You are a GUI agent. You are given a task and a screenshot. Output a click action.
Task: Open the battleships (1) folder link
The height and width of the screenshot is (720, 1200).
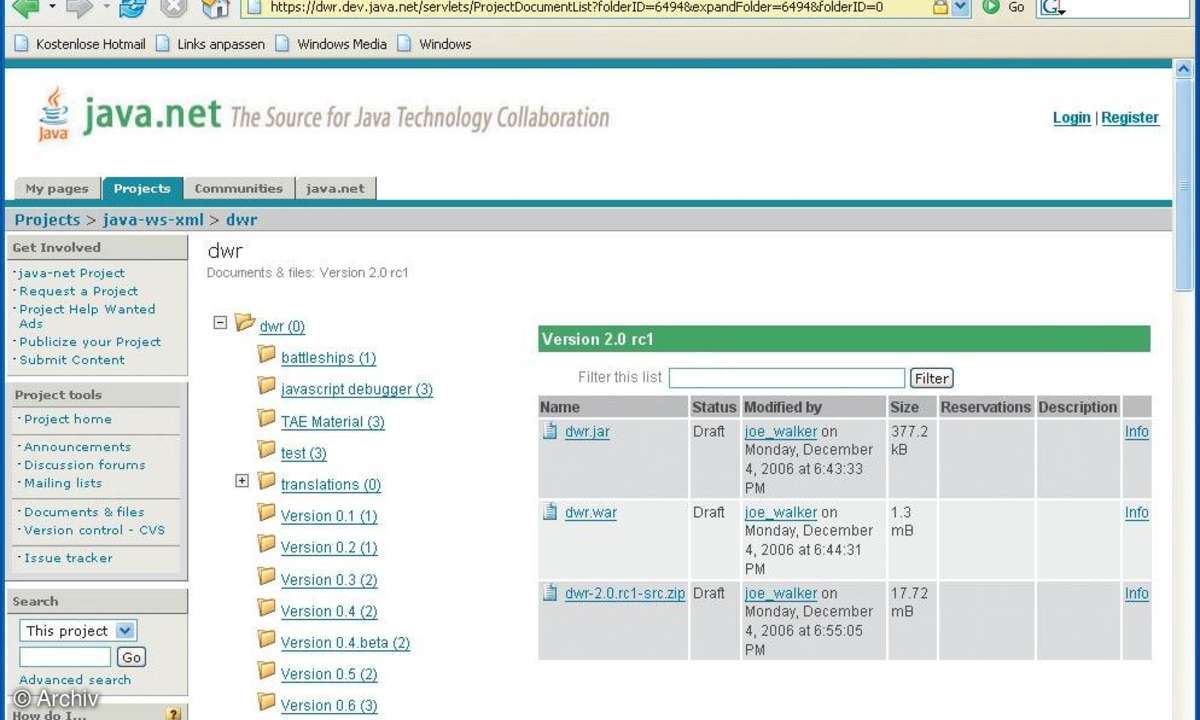tap(328, 358)
